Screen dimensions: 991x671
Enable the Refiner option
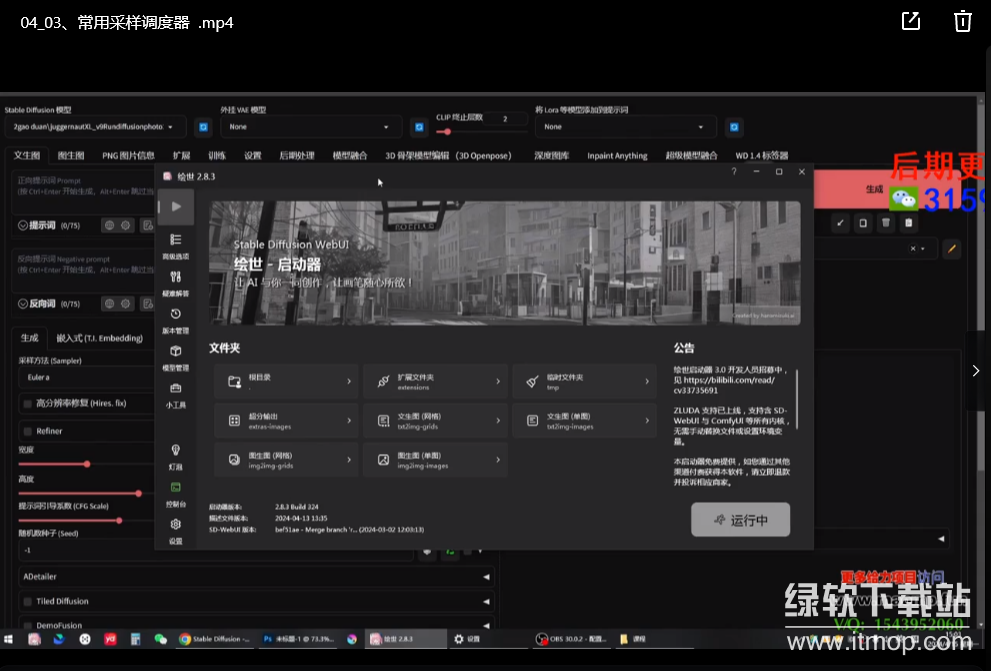click(x=27, y=431)
